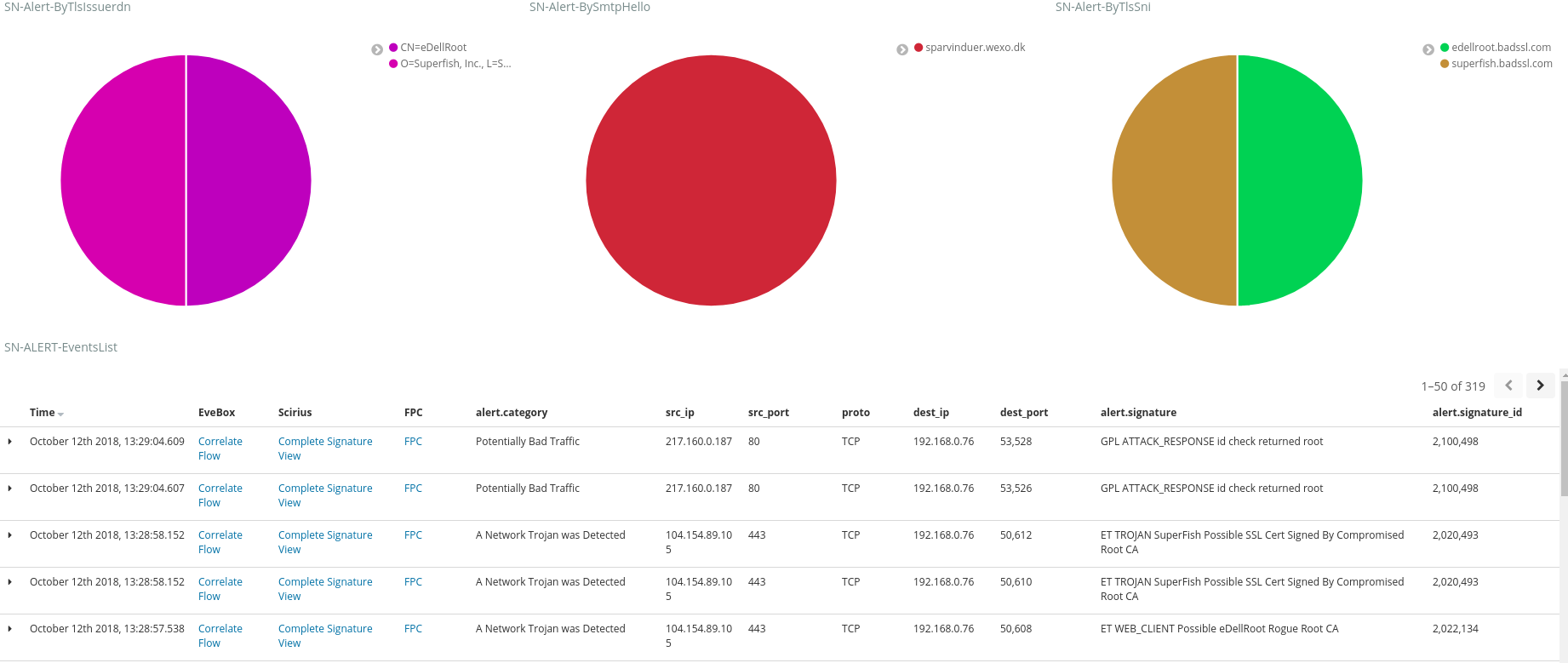The image size is (1568, 663).
Task: Click the EveBox column header
Action: click(x=216, y=413)
